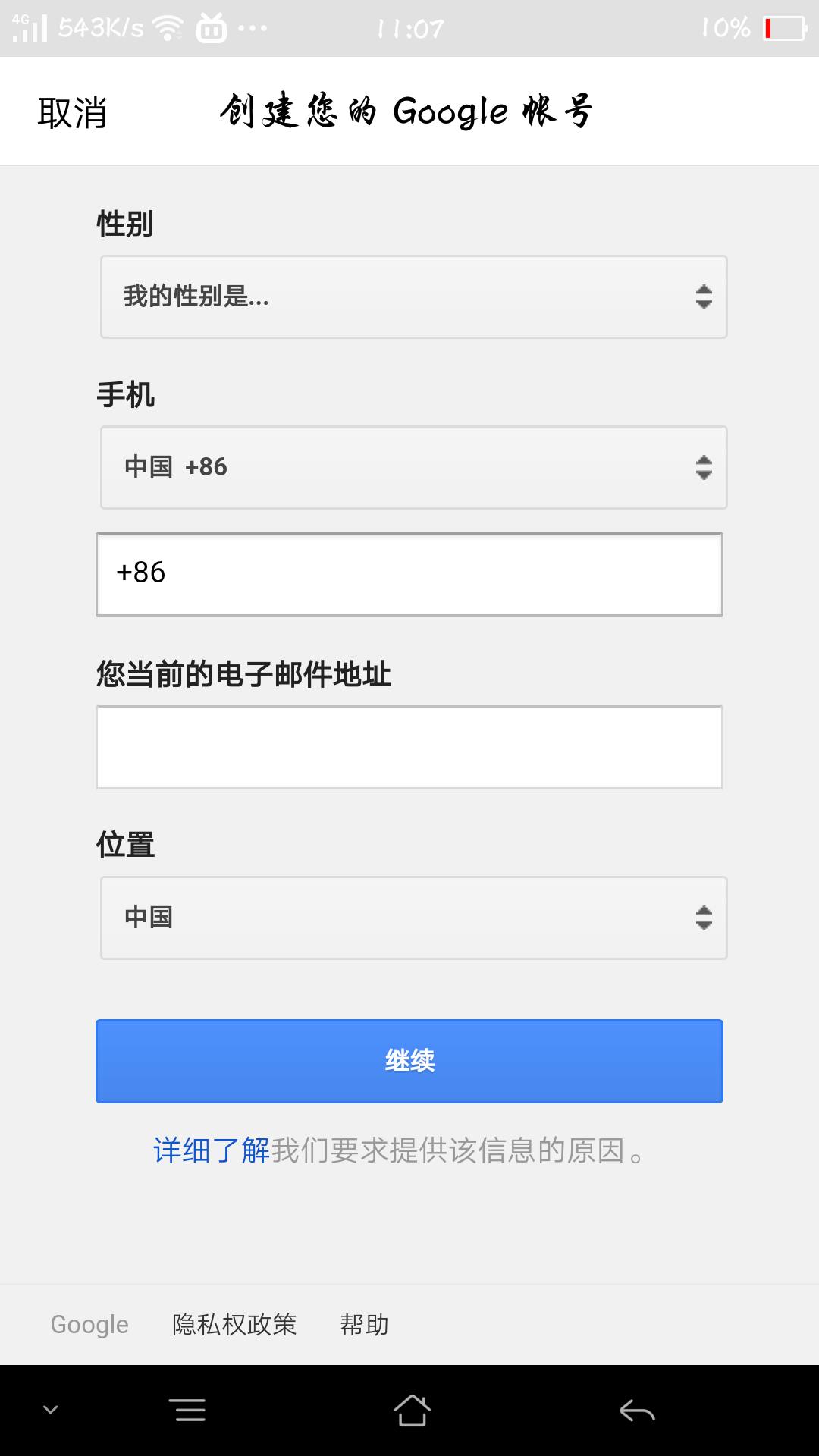Viewport: 819px width, 1456px height.
Task: Click the 取消 cancel button
Action: click(x=72, y=113)
